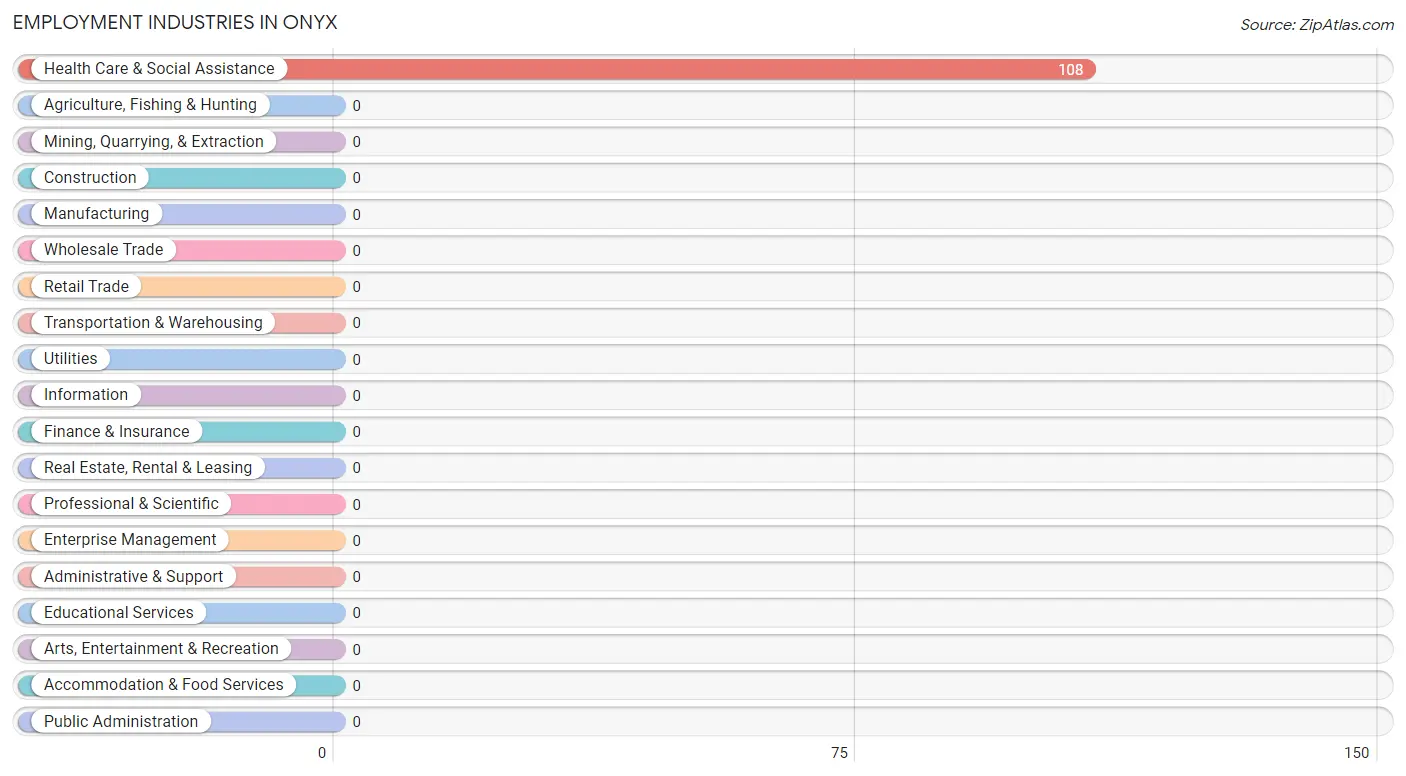Click the 0 value beside Educational Services
The height and width of the screenshot is (776, 1406).
(x=356, y=613)
